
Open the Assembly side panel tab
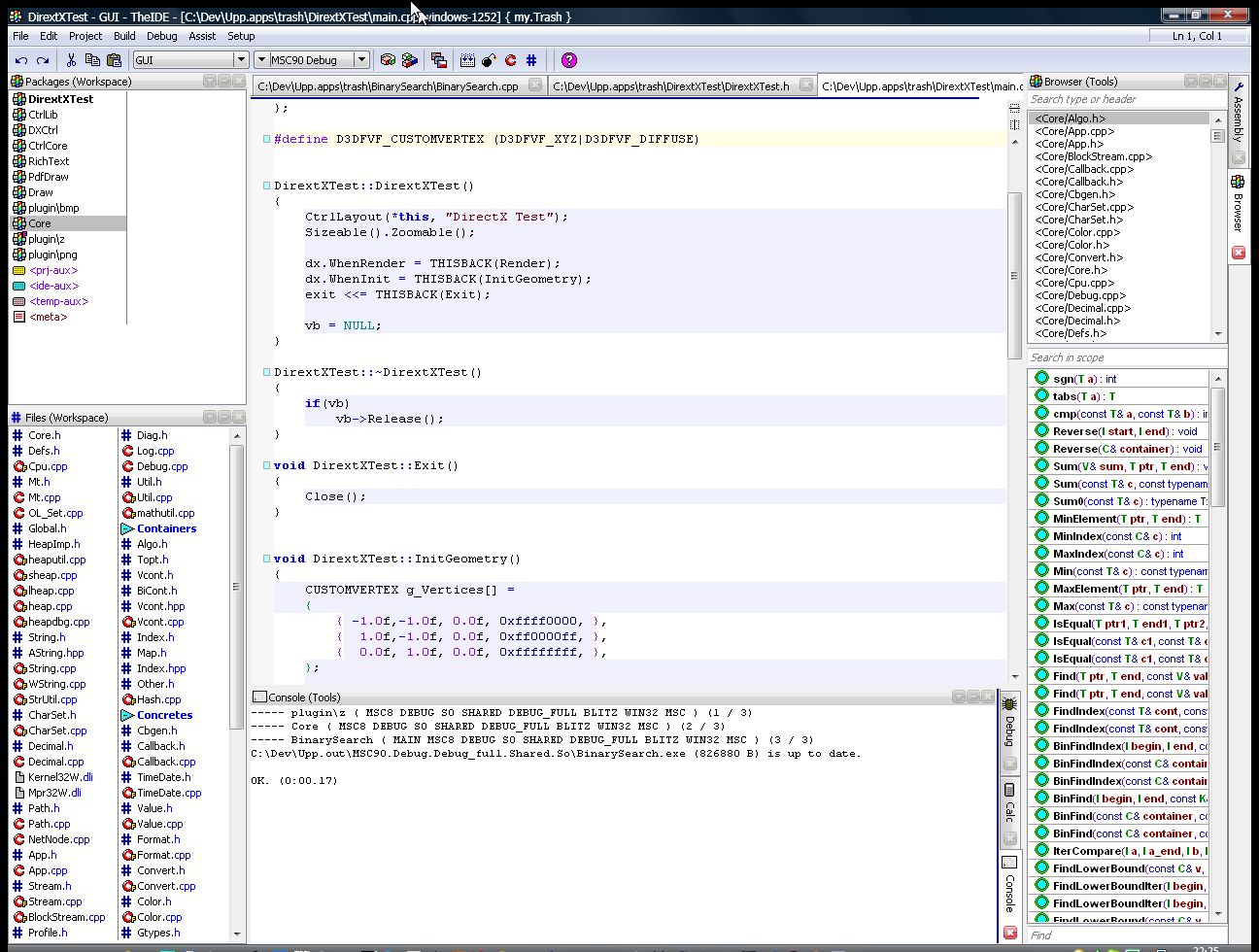(x=1238, y=113)
